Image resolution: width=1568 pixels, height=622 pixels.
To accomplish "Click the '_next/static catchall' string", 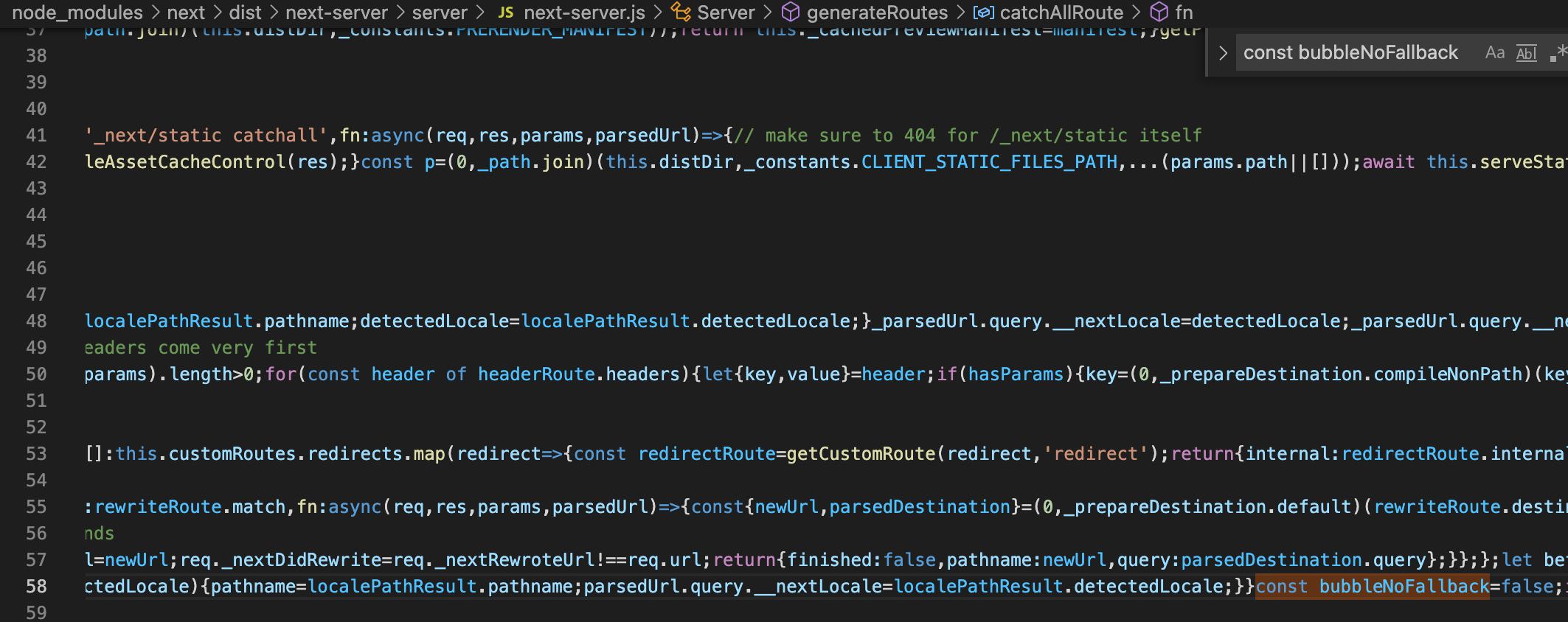I will [x=206, y=136].
